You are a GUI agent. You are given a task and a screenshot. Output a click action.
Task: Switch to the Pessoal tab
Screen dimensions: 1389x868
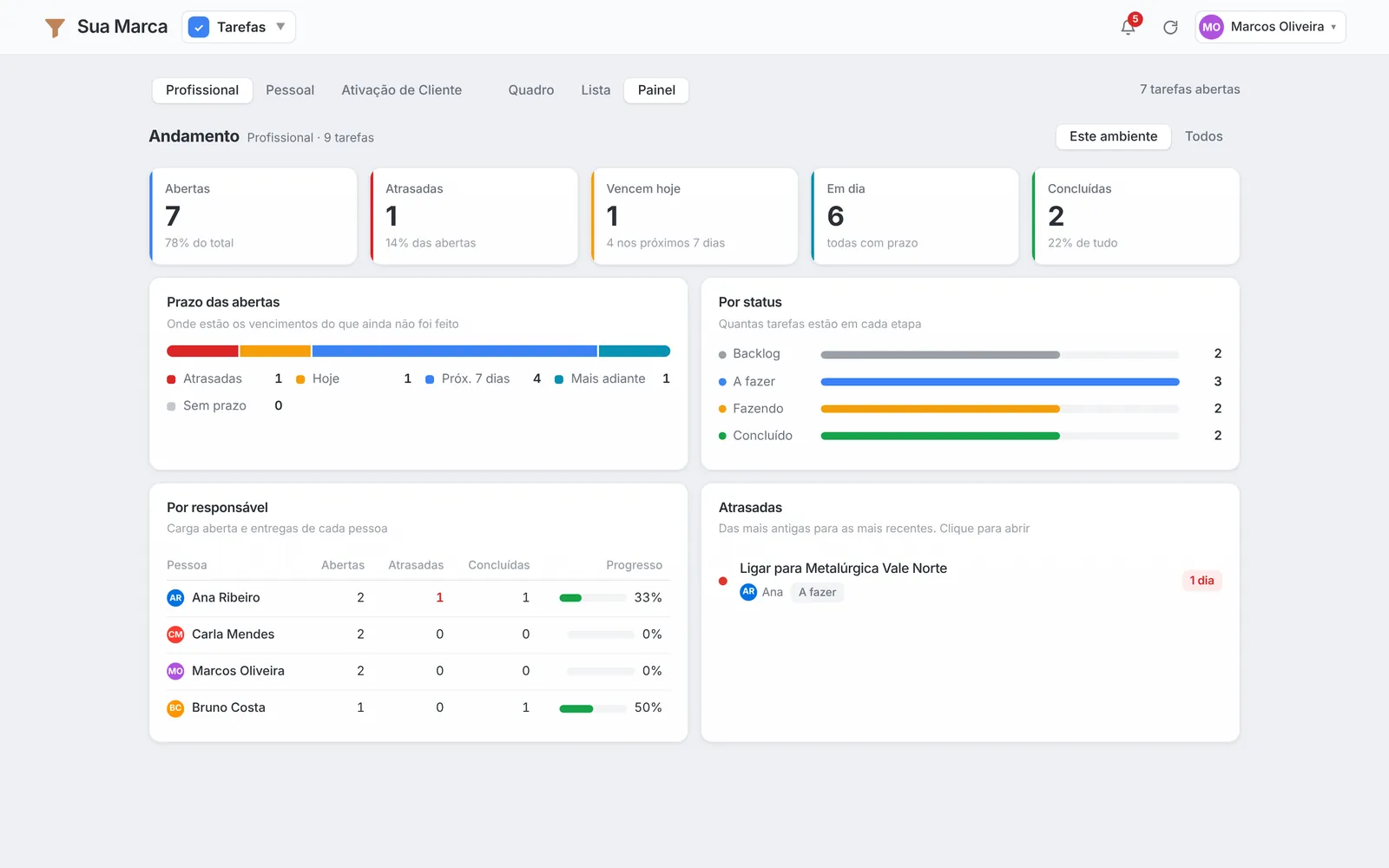290,90
